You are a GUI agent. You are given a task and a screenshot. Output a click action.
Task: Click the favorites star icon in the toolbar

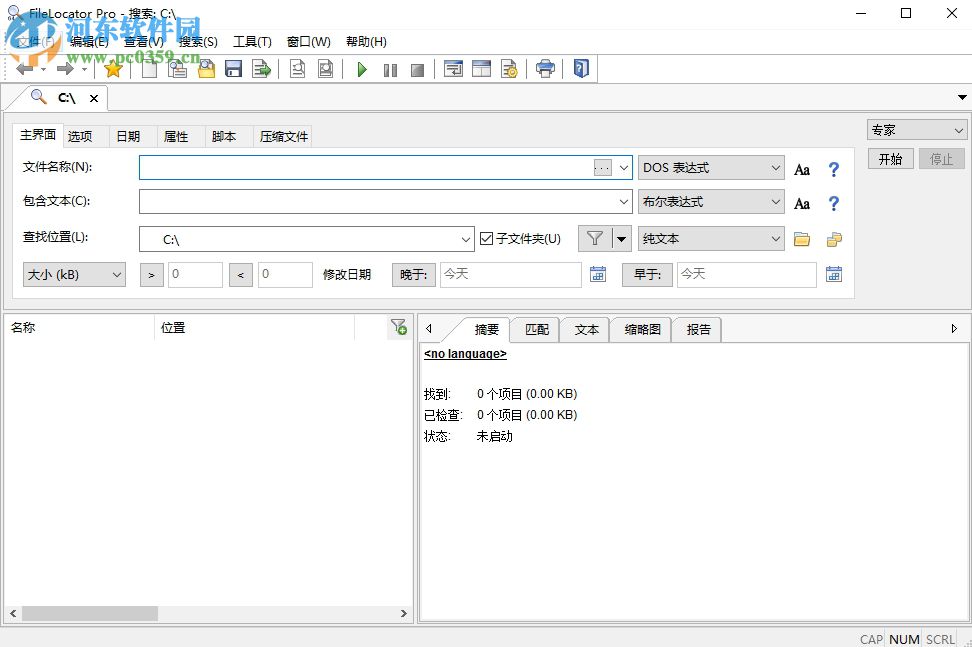(x=113, y=68)
